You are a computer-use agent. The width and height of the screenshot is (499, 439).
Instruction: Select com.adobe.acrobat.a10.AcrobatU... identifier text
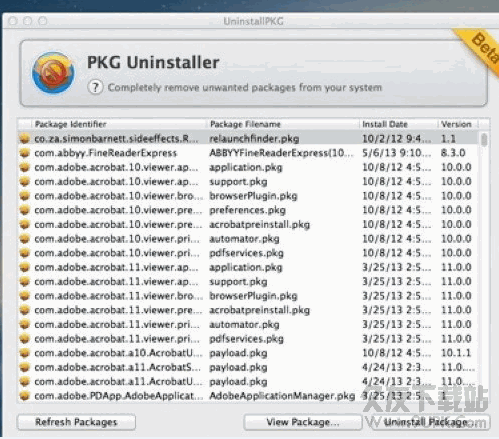pos(118,353)
